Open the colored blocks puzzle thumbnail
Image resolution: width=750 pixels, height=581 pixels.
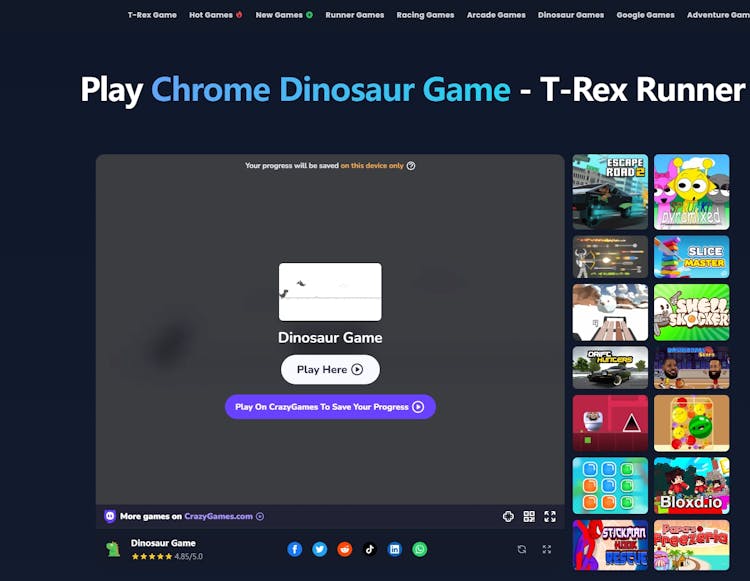tap(610, 485)
